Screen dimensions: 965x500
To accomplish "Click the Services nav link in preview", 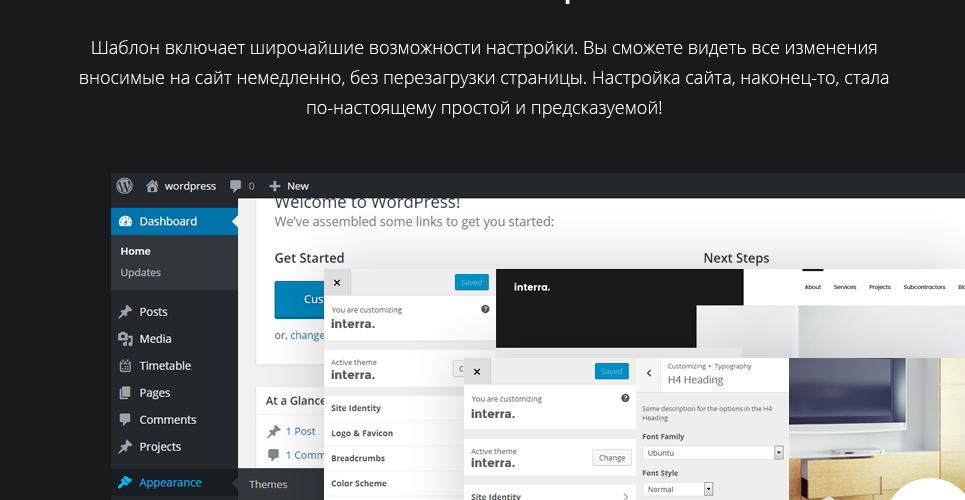I will coord(845,287).
